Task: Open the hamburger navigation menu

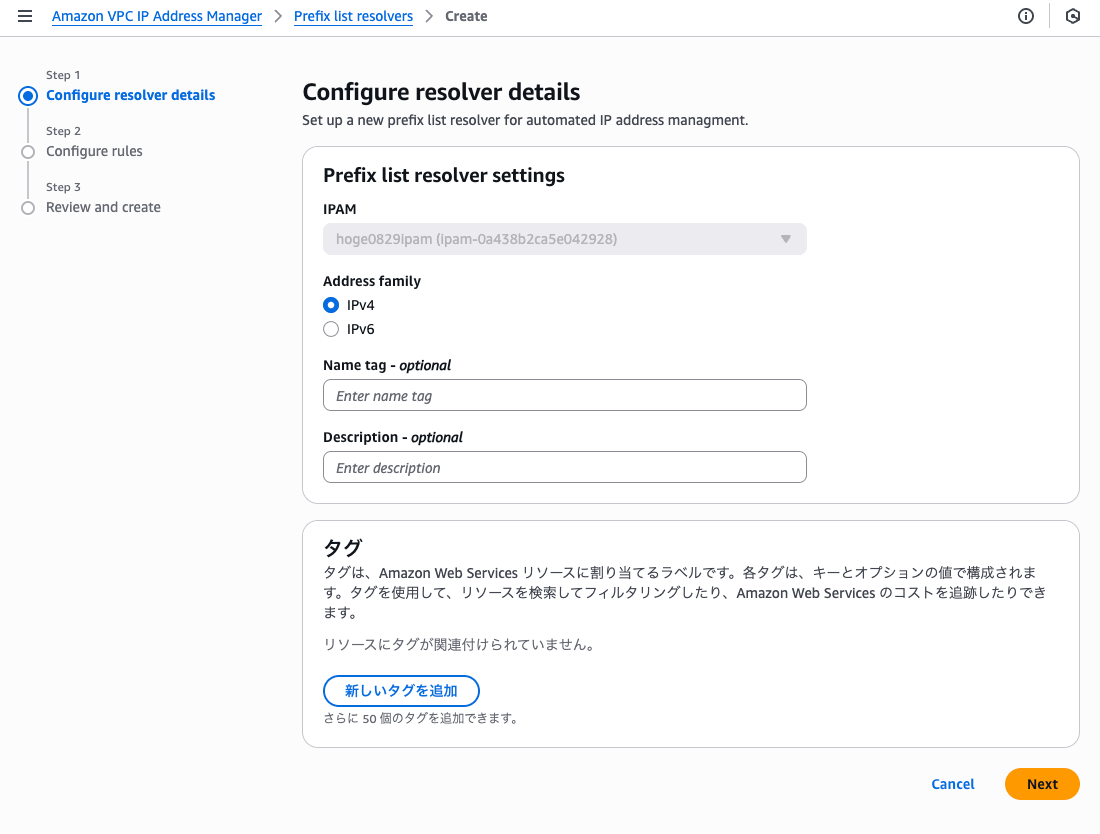Action: (x=25, y=16)
